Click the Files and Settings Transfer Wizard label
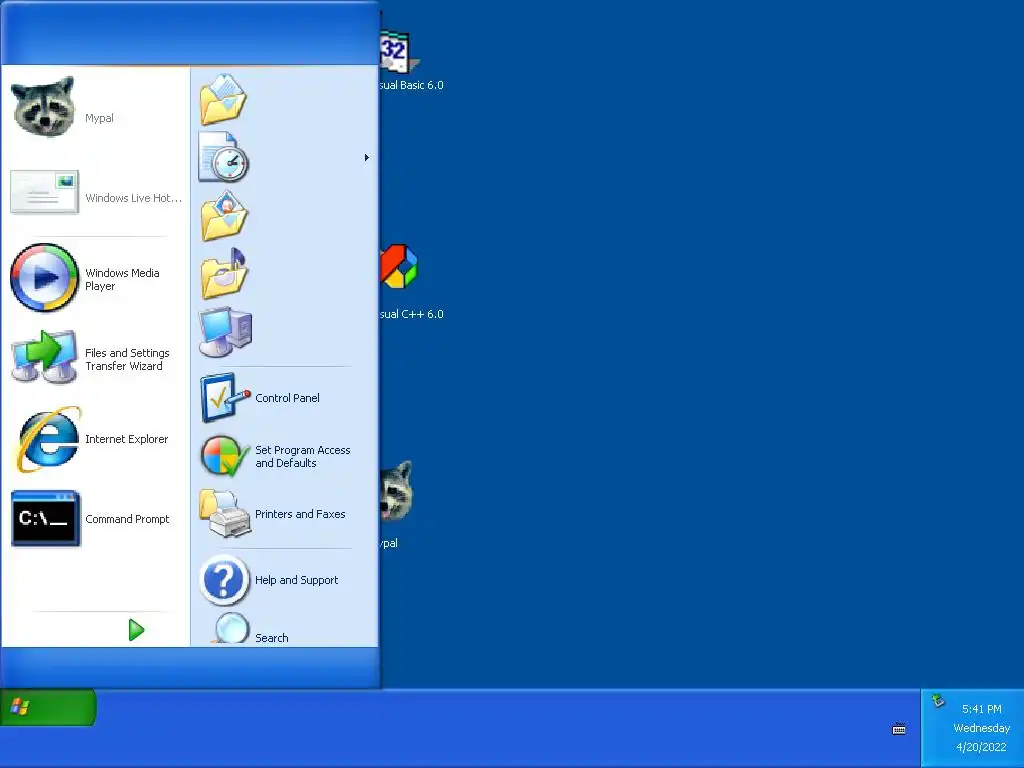Image resolution: width=1024 pixels, height=768 pixels. tap(127, 359)
